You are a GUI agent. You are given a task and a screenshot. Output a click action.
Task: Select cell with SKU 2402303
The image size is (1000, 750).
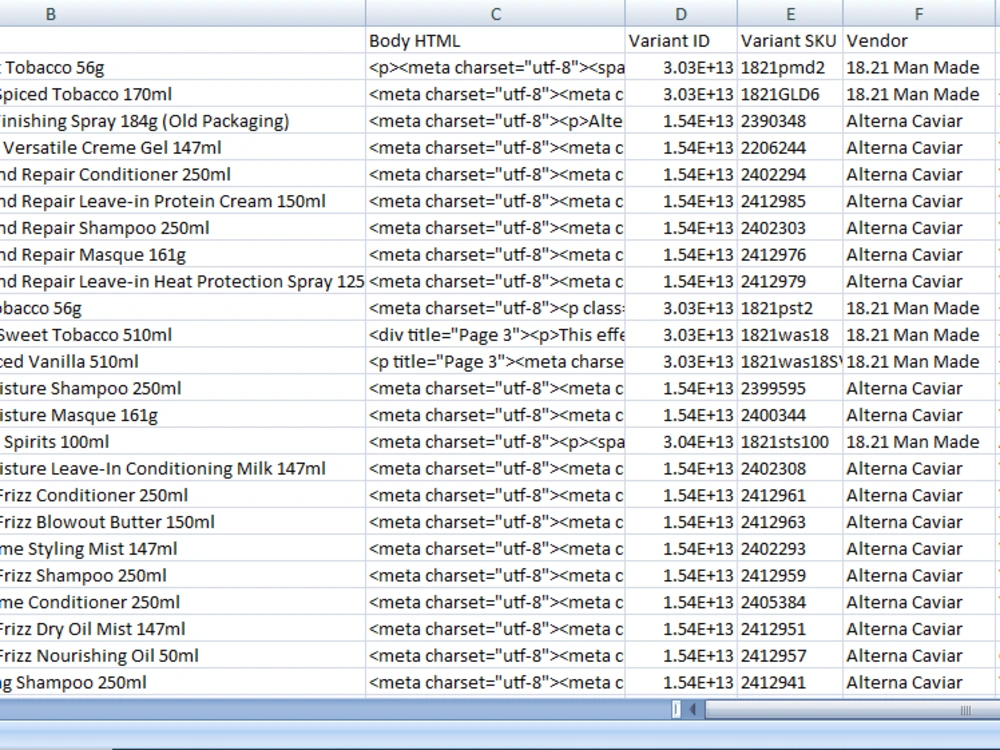click(790, 228)
